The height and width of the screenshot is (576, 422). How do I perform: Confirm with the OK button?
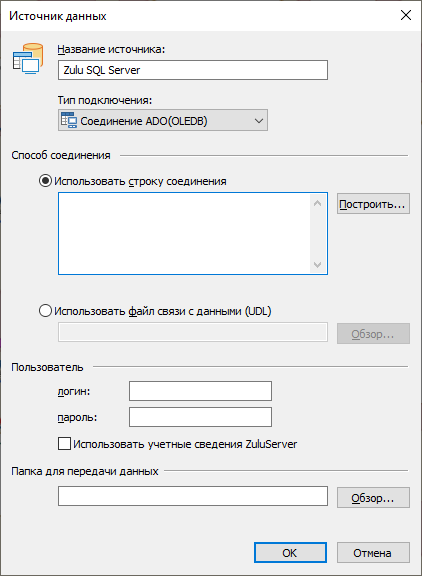pos(290,552)
